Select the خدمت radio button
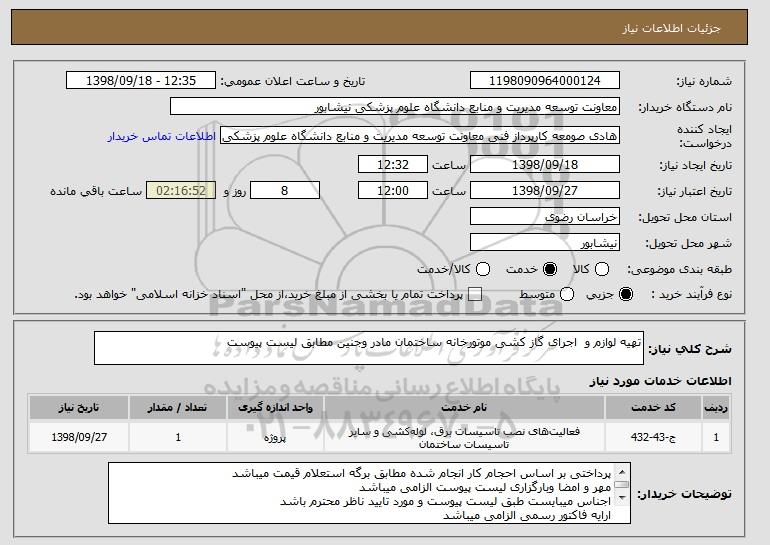The image size is (770, 545). (x=550, y=269)
